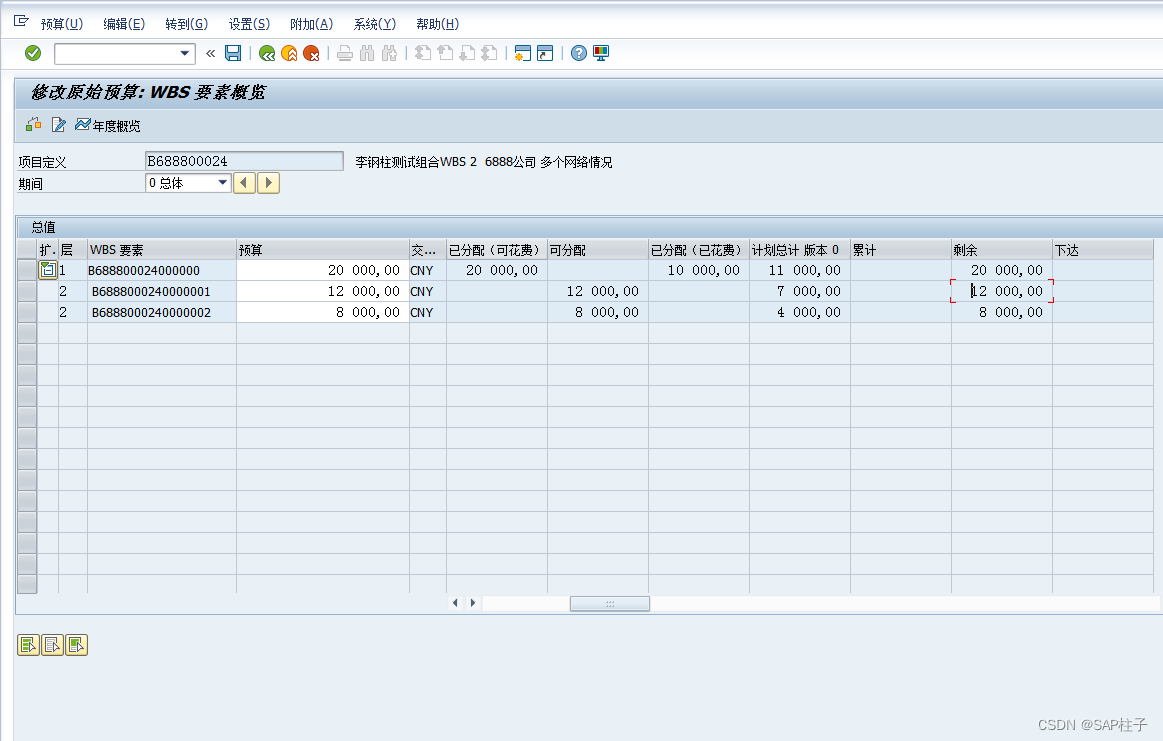Image resolution: width=1163 pixels, height=741 pixels.
Task: Open the 系统(Y) menu
Action: pos(375,24)
